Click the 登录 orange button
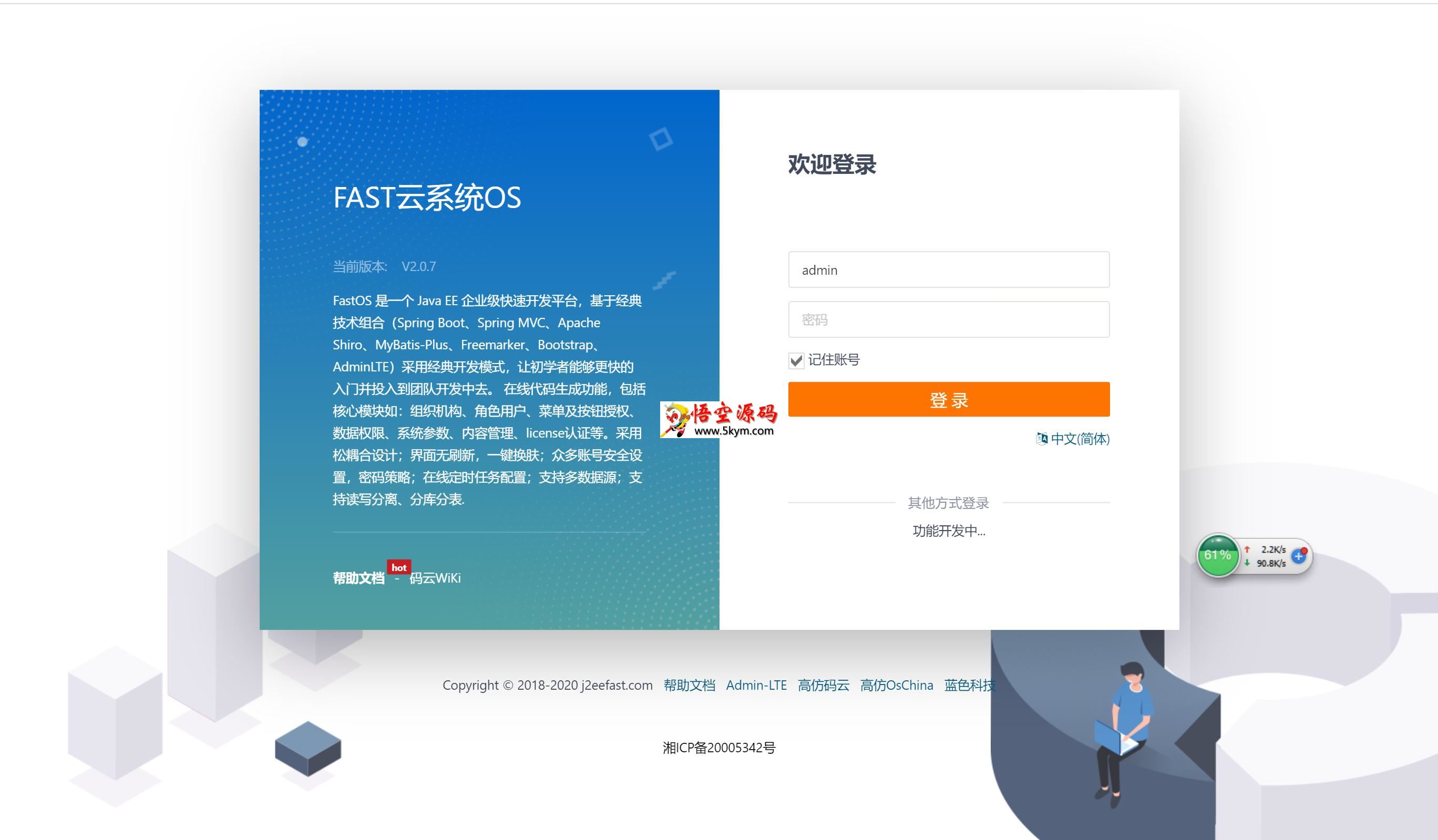Screen dimensions: 1438x840 coord(948,400)
